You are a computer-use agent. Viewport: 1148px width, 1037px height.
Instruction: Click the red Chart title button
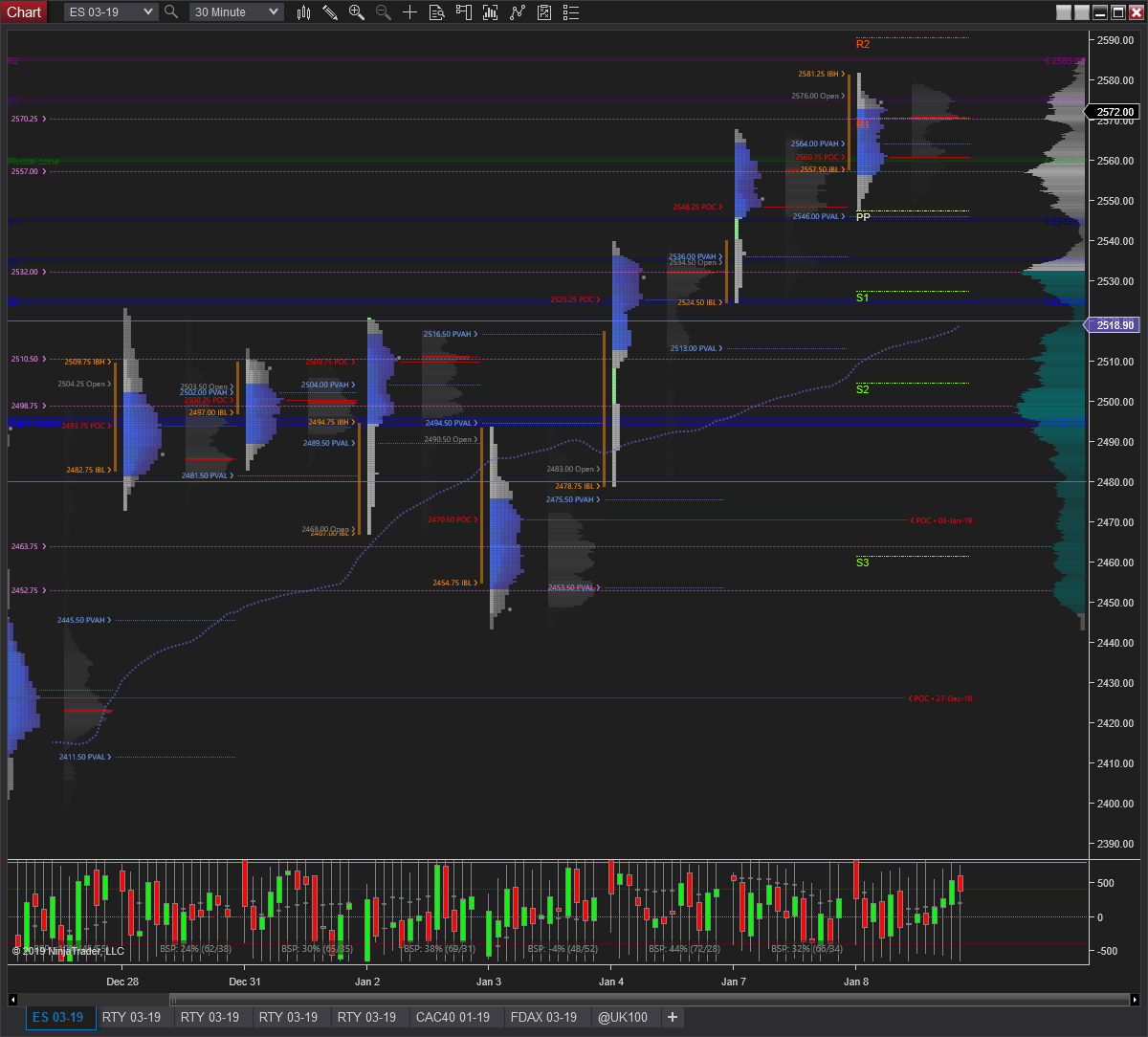[24, 11]
